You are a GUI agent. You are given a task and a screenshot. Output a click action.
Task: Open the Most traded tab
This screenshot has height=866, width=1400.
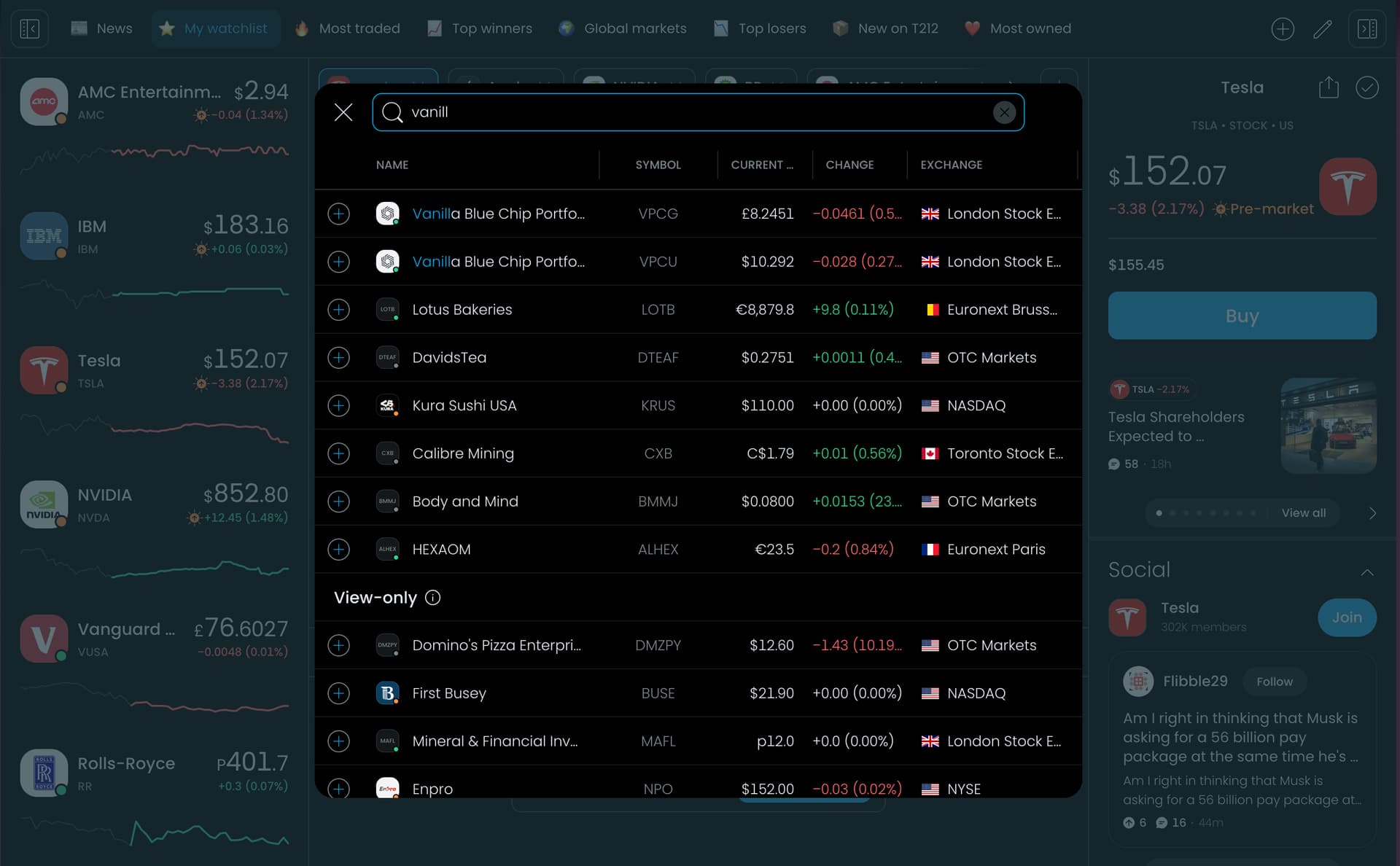tap(348, 28)
